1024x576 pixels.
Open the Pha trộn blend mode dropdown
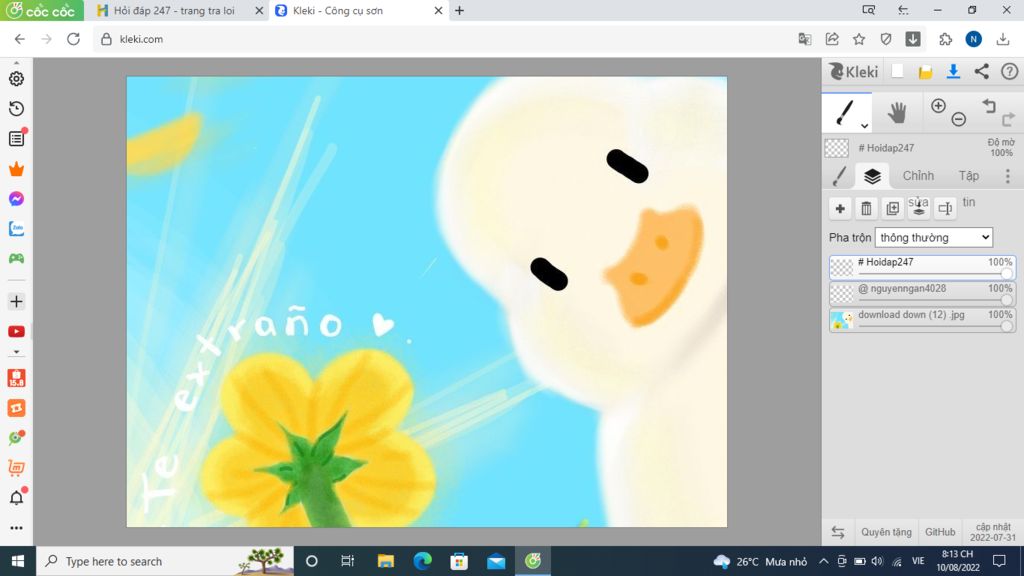934,237
